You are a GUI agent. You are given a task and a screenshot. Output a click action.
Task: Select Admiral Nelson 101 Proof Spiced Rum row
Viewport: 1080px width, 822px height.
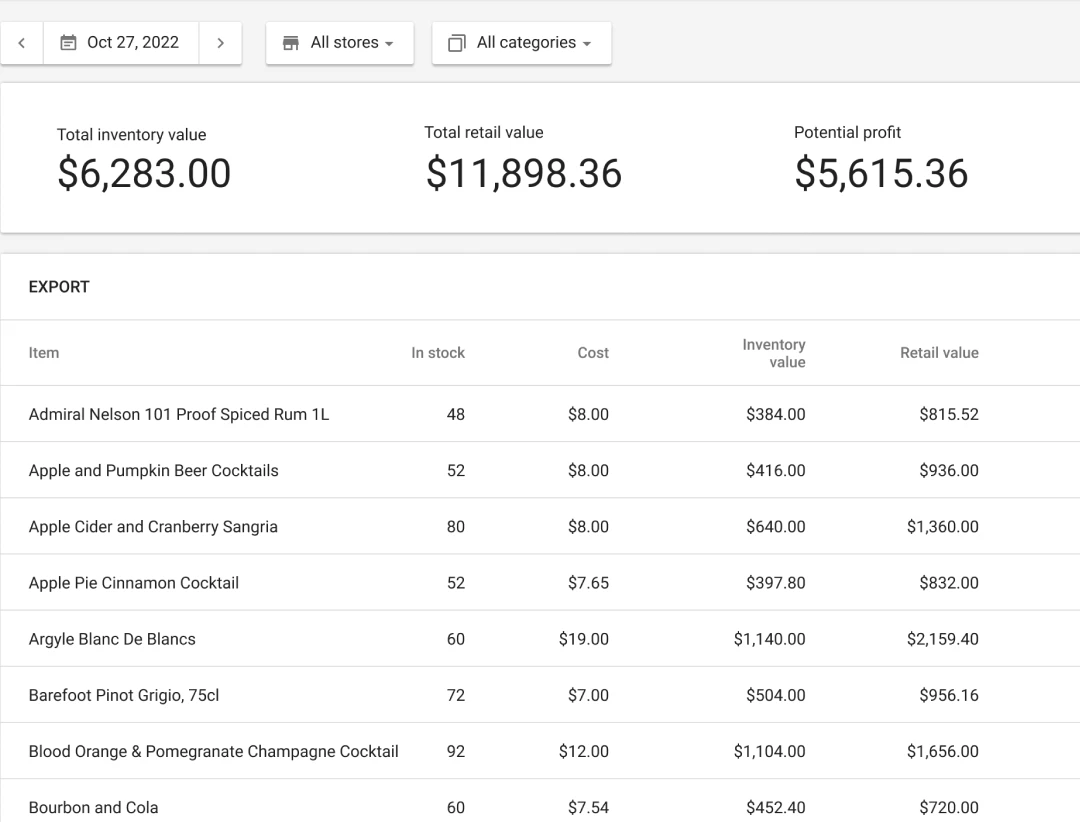click(x=179, y=415)
